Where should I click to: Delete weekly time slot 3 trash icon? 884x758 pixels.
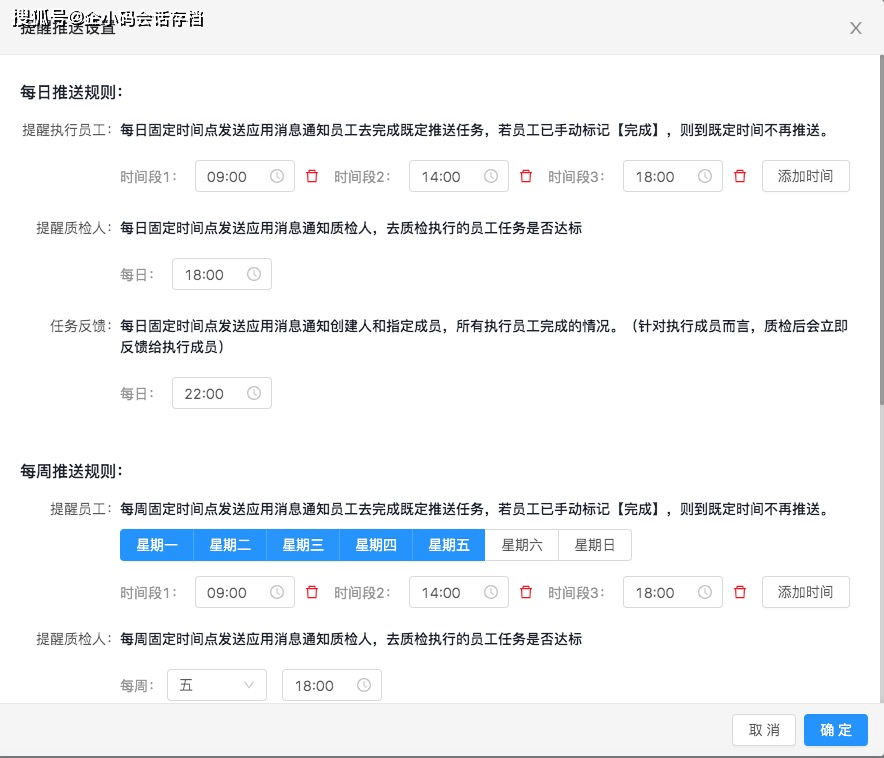740,592
